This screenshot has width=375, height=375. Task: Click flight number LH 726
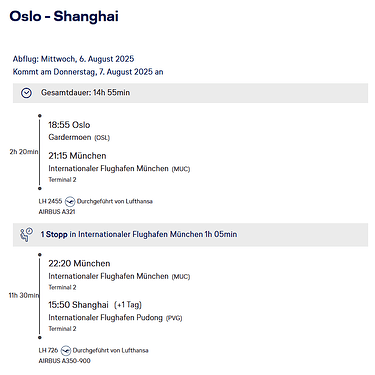(48, 350)
